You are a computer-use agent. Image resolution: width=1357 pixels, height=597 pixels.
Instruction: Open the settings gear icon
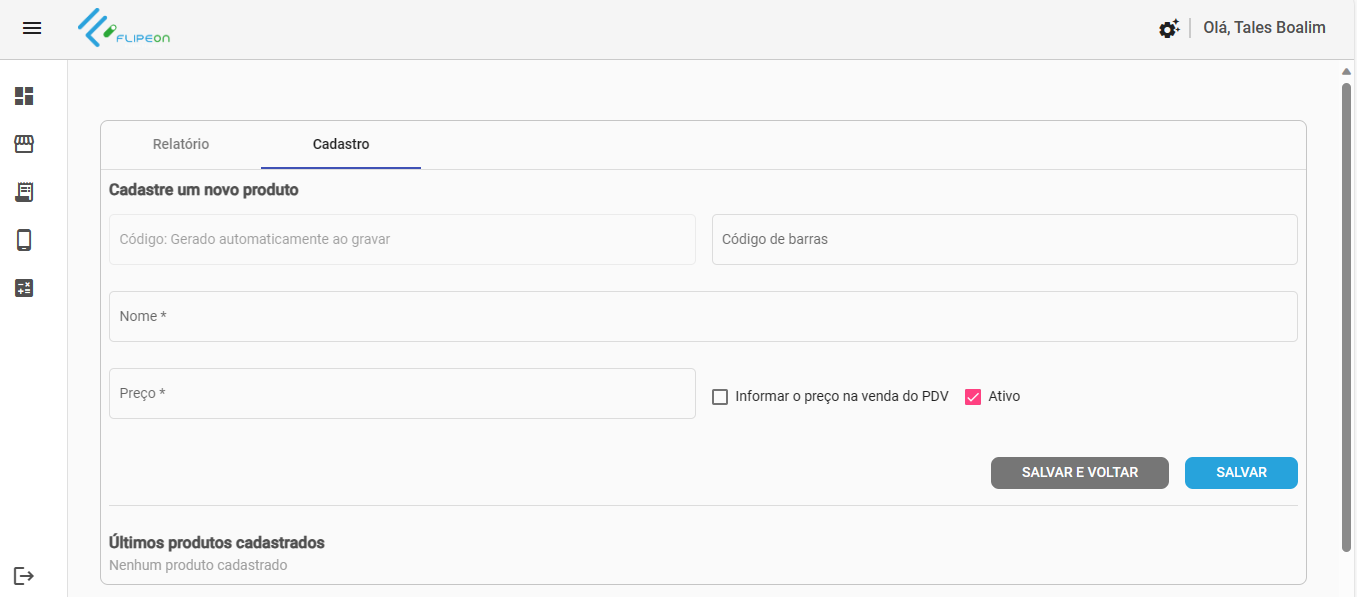click(x=1168, y=29)
